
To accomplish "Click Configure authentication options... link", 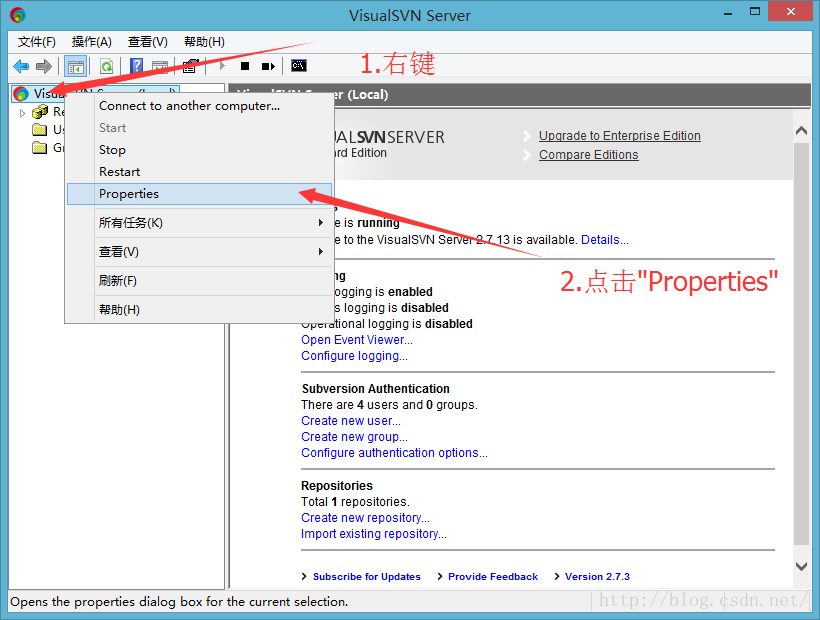I will tap(394, 453).
